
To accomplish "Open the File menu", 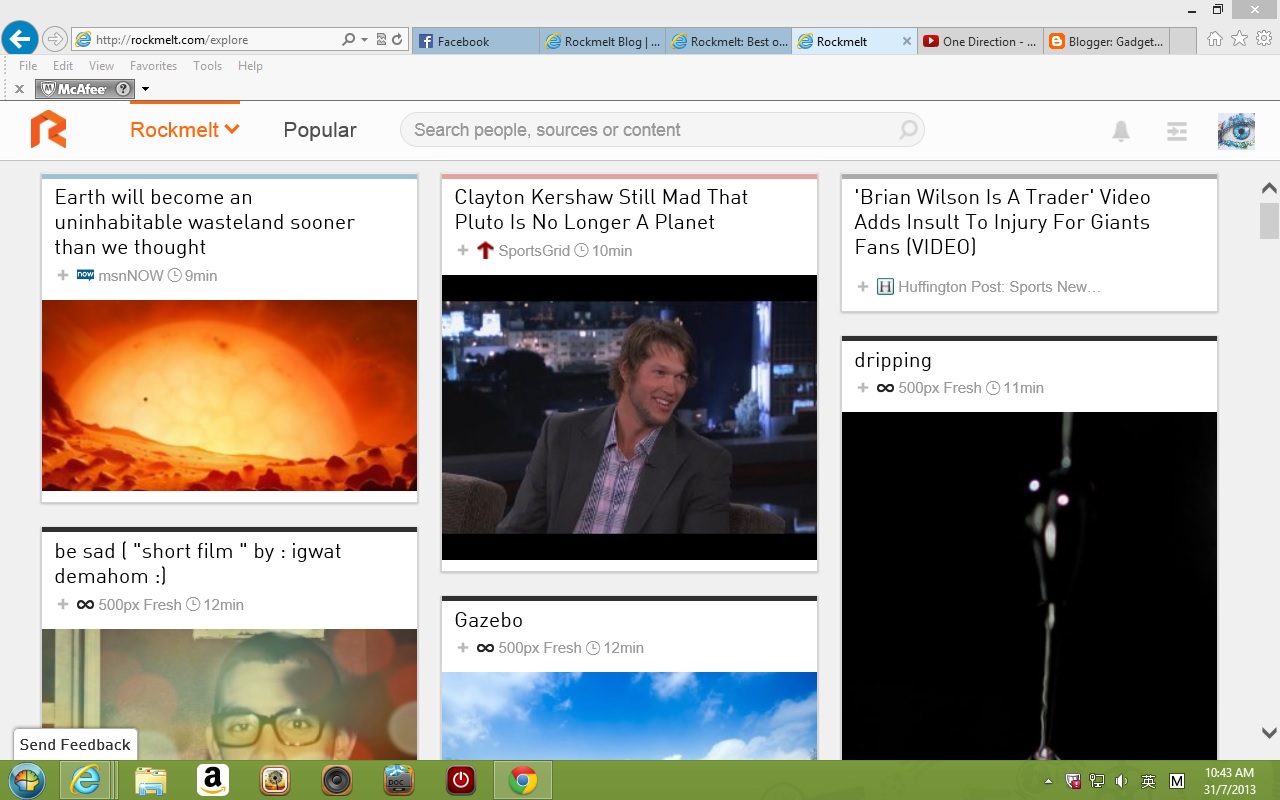I will (28, 66).
